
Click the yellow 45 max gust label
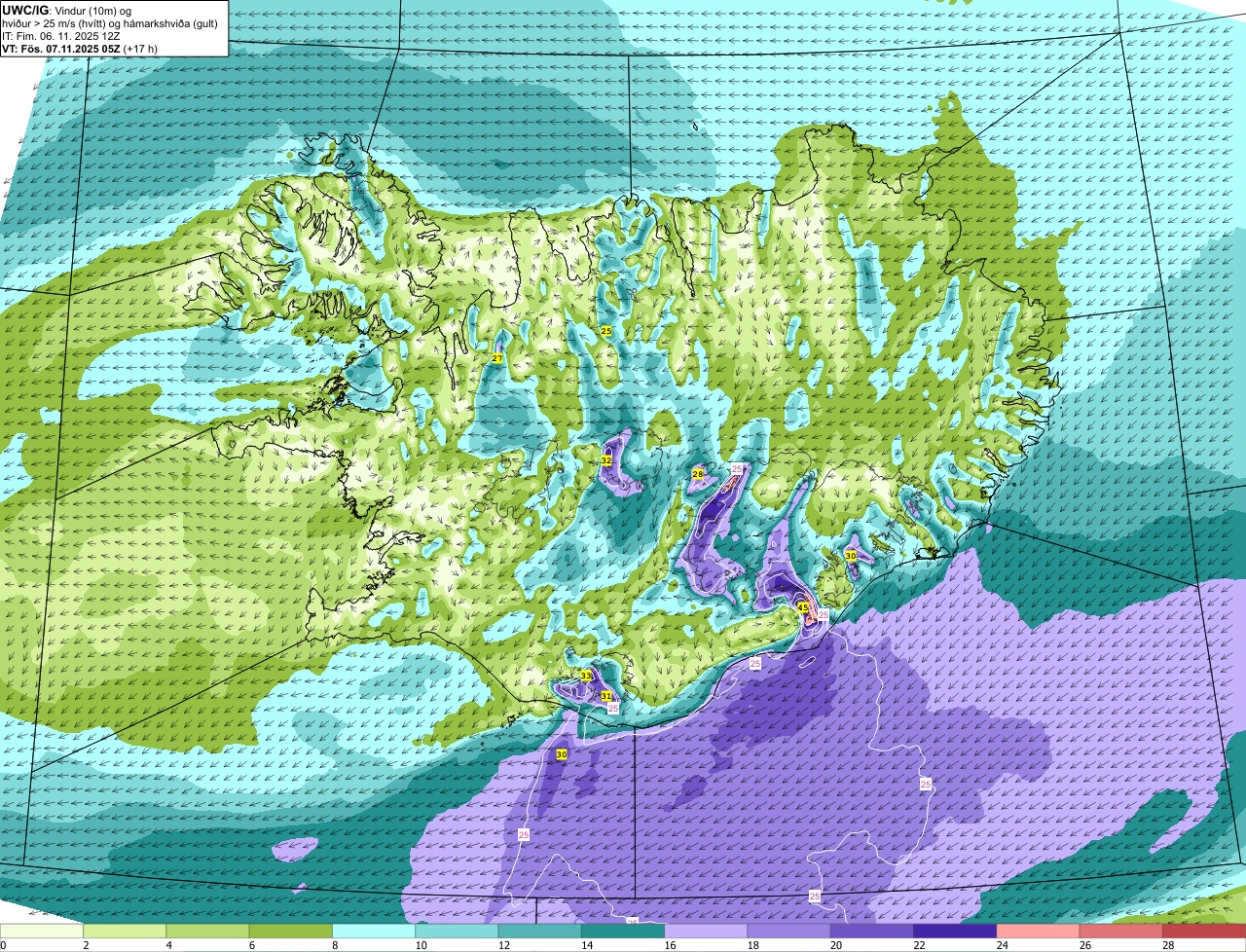(803, 607)
